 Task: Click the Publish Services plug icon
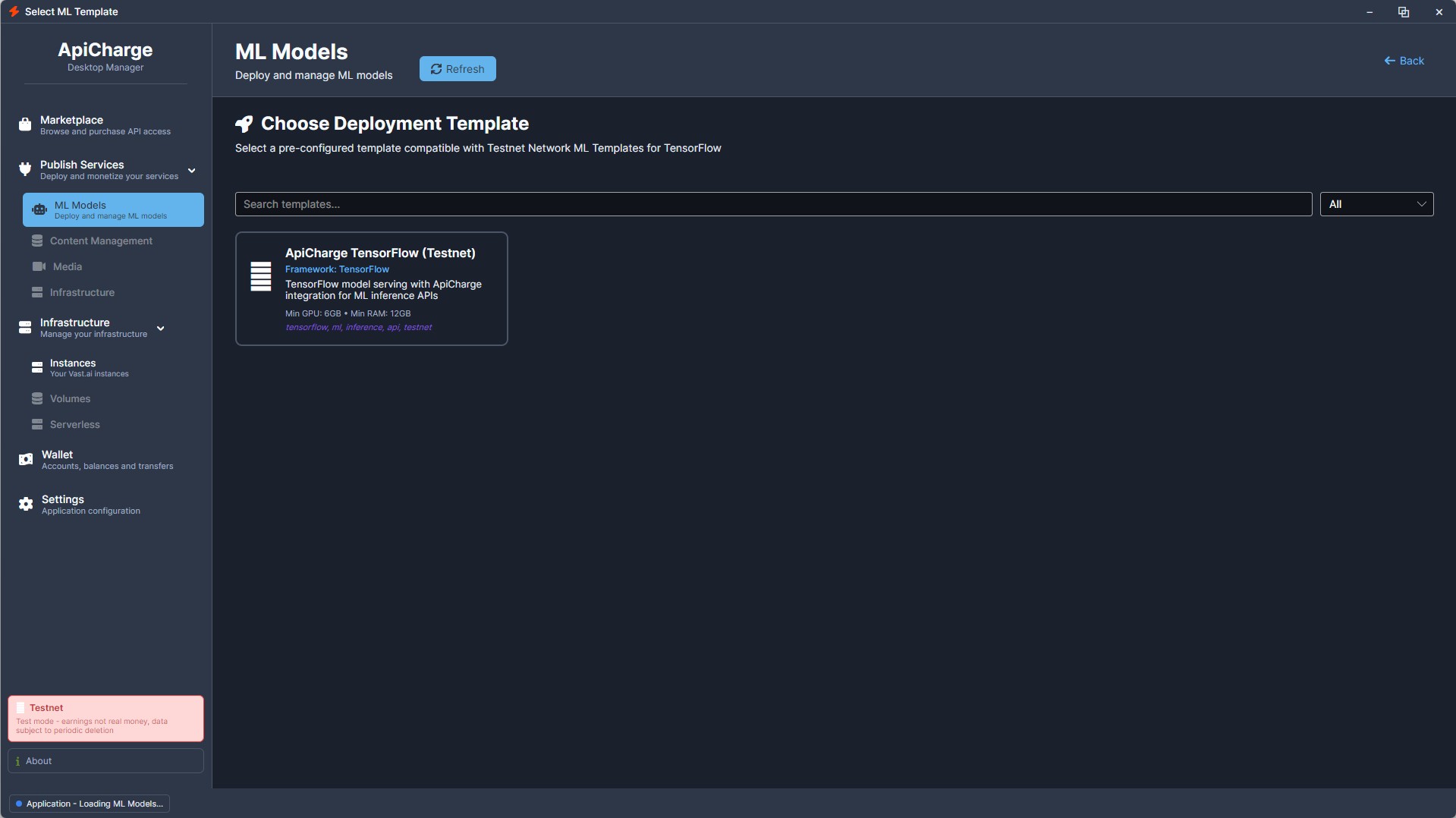[25, 169]
